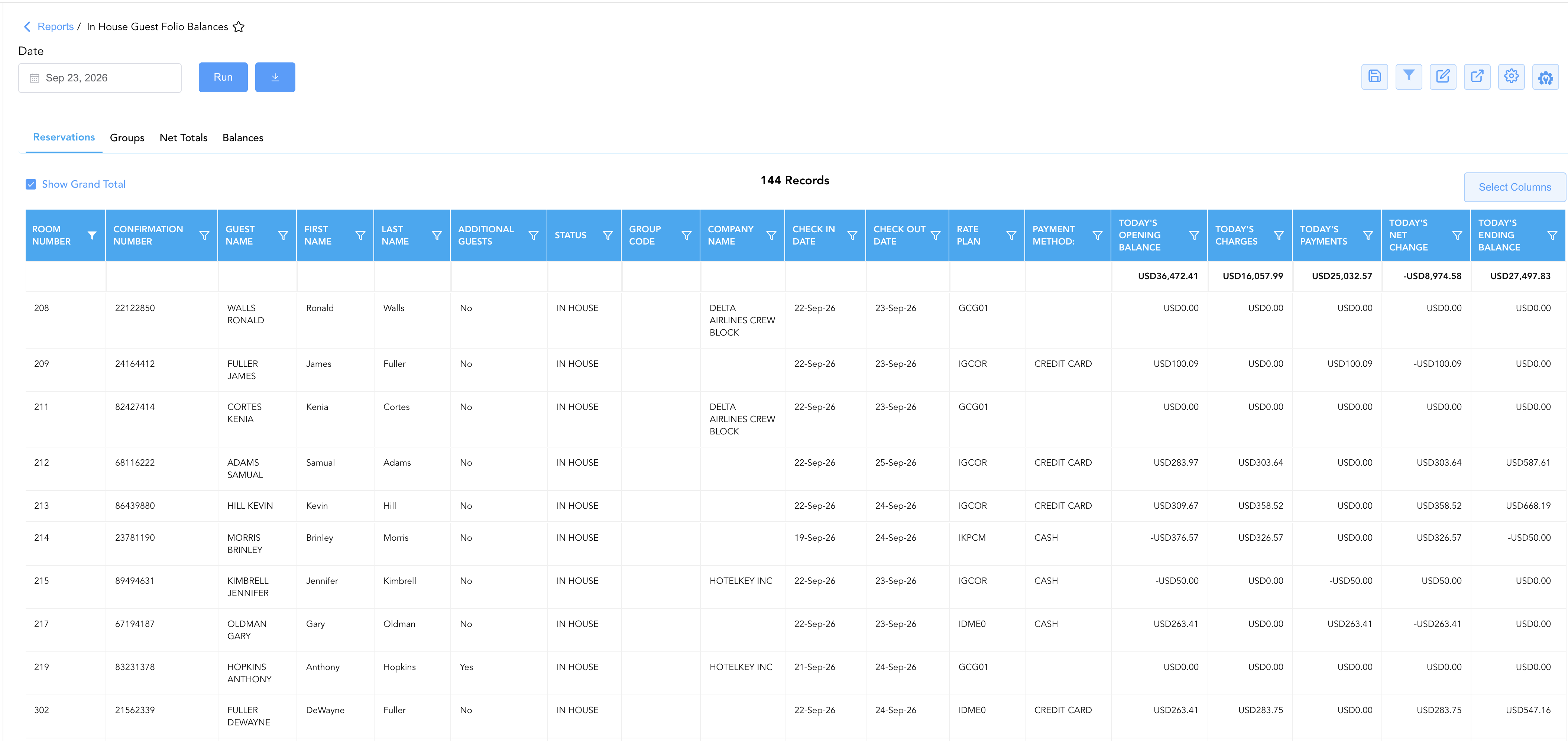Filter the Company Name column
The image size is (1568, 741).
pyautogui.click(x=771, y=236)
